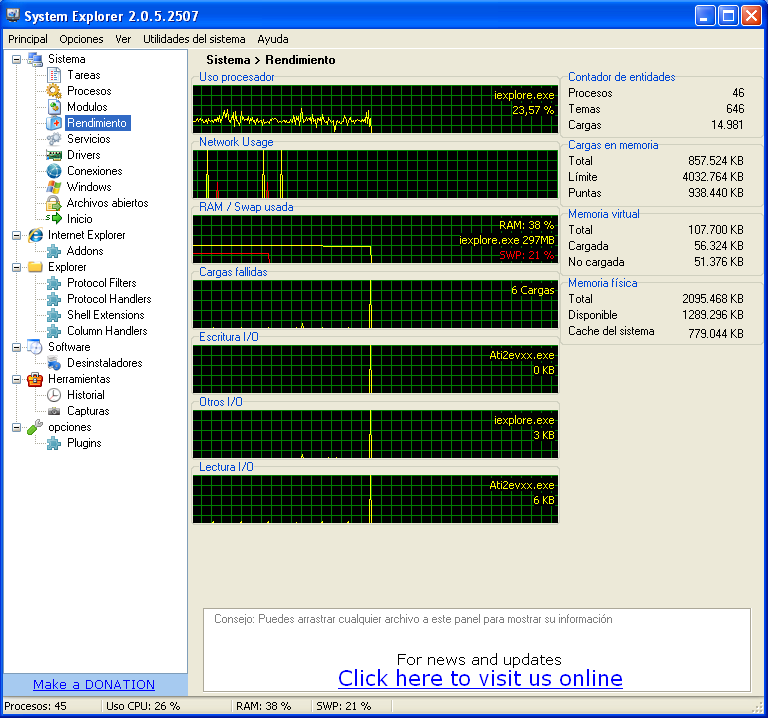Collapse the Herramientas tree node
This screenshot has width=768, height=718.
(16, 380)
